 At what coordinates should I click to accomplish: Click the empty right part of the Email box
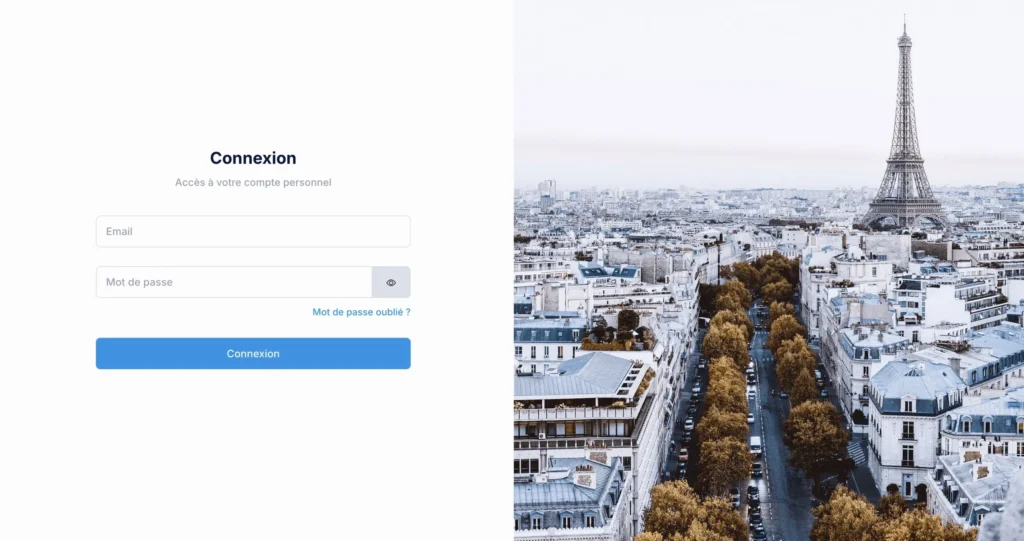(x=327, y=231)
